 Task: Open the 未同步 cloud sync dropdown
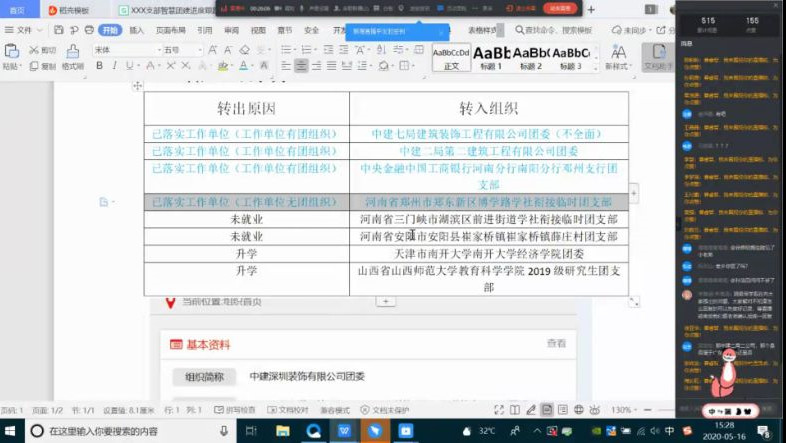(x=631, y=30)
